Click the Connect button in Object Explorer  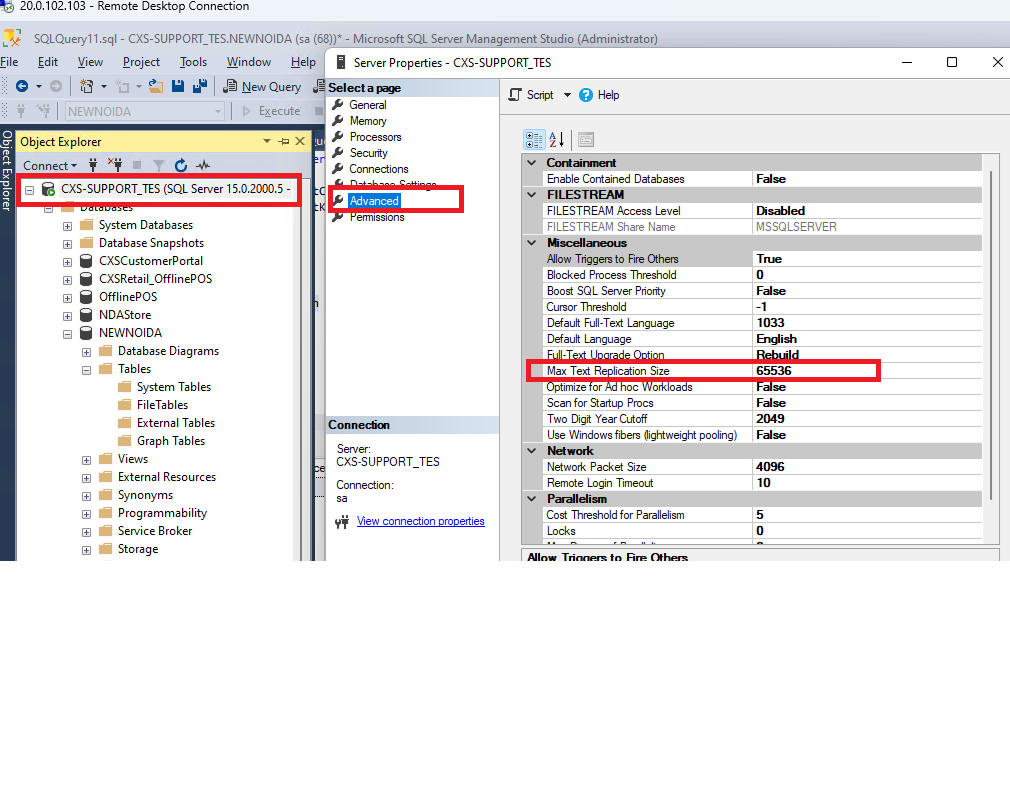pyautogui.click(x=50, y=166)
